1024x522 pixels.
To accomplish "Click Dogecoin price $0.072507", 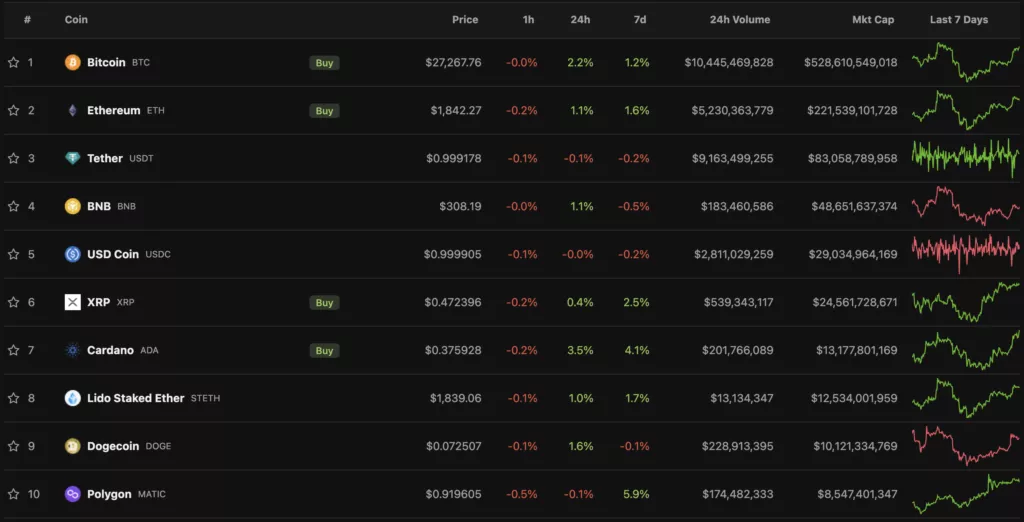I will pos(454,446).
